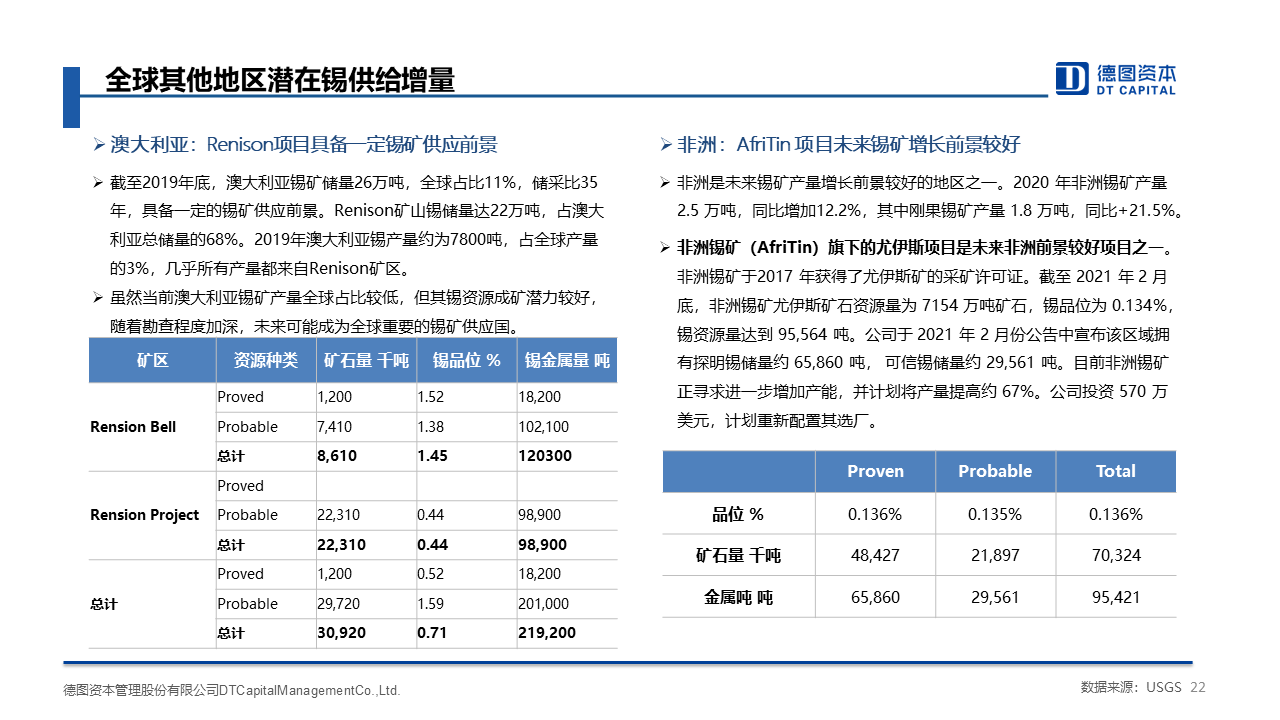Select cell value 29,720

coord(339,604)
